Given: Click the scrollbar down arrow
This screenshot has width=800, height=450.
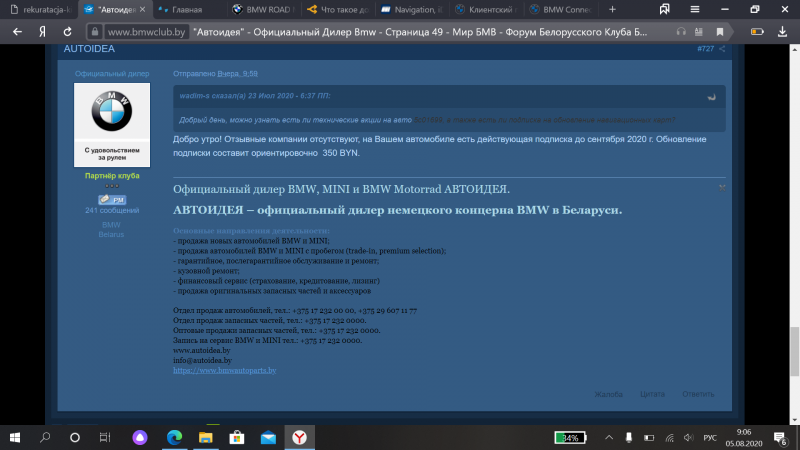Looking at the screenshot, I should point(794,420).
